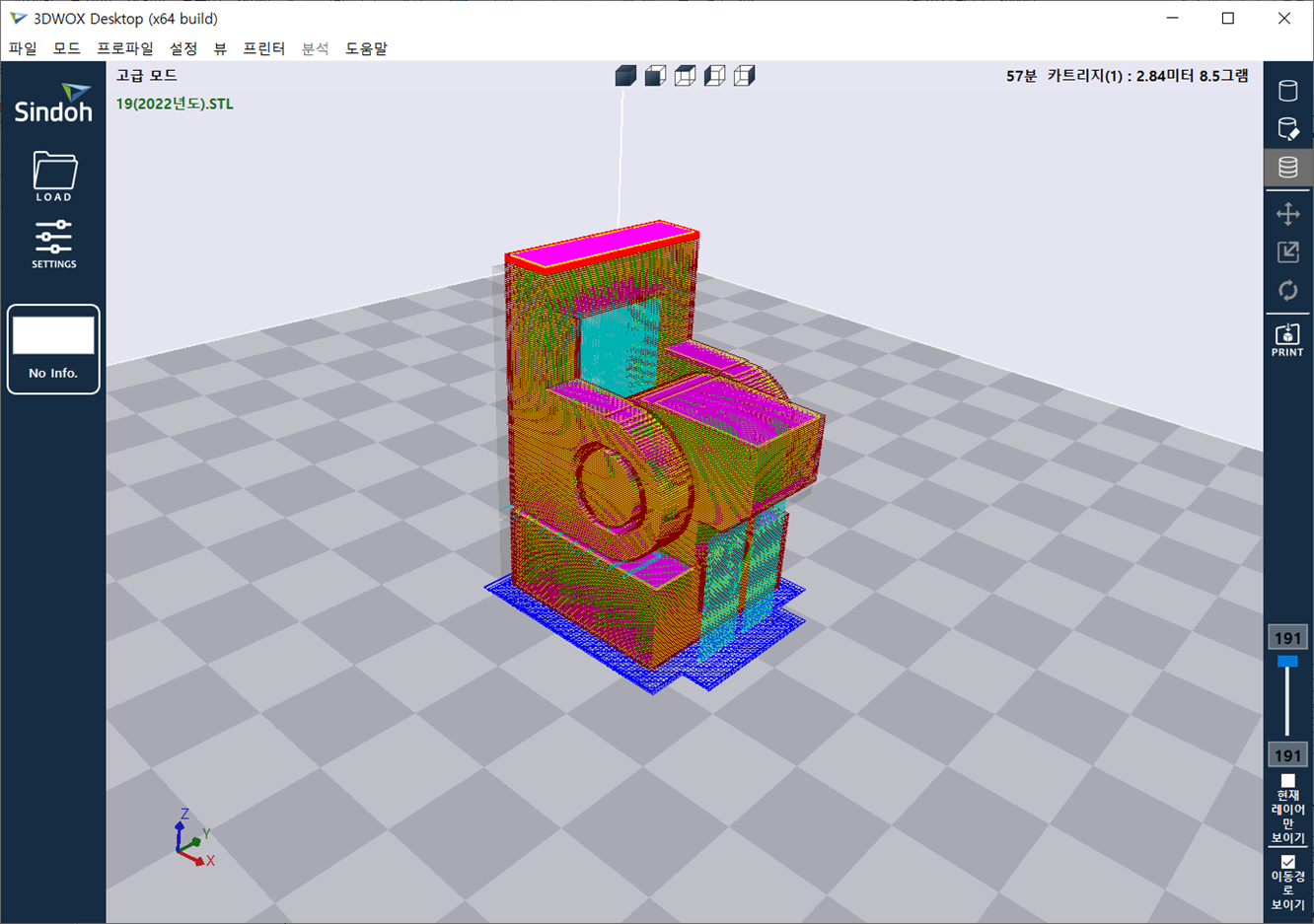Screen dimensions: 1314x924
Task: Open the 분석 menu
Action: (316, 48)
